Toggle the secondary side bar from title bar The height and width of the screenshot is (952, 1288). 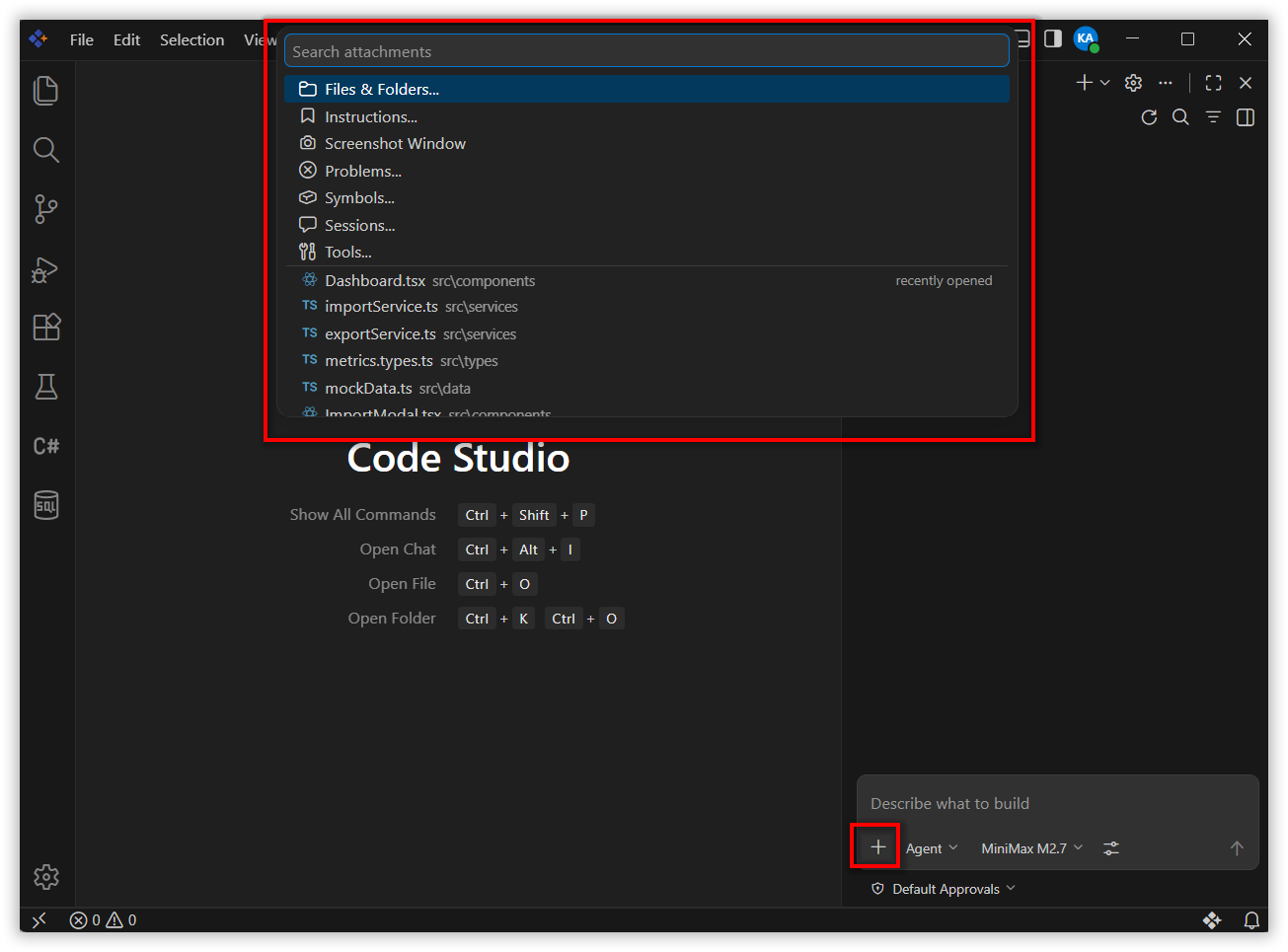coord(1053,39)
